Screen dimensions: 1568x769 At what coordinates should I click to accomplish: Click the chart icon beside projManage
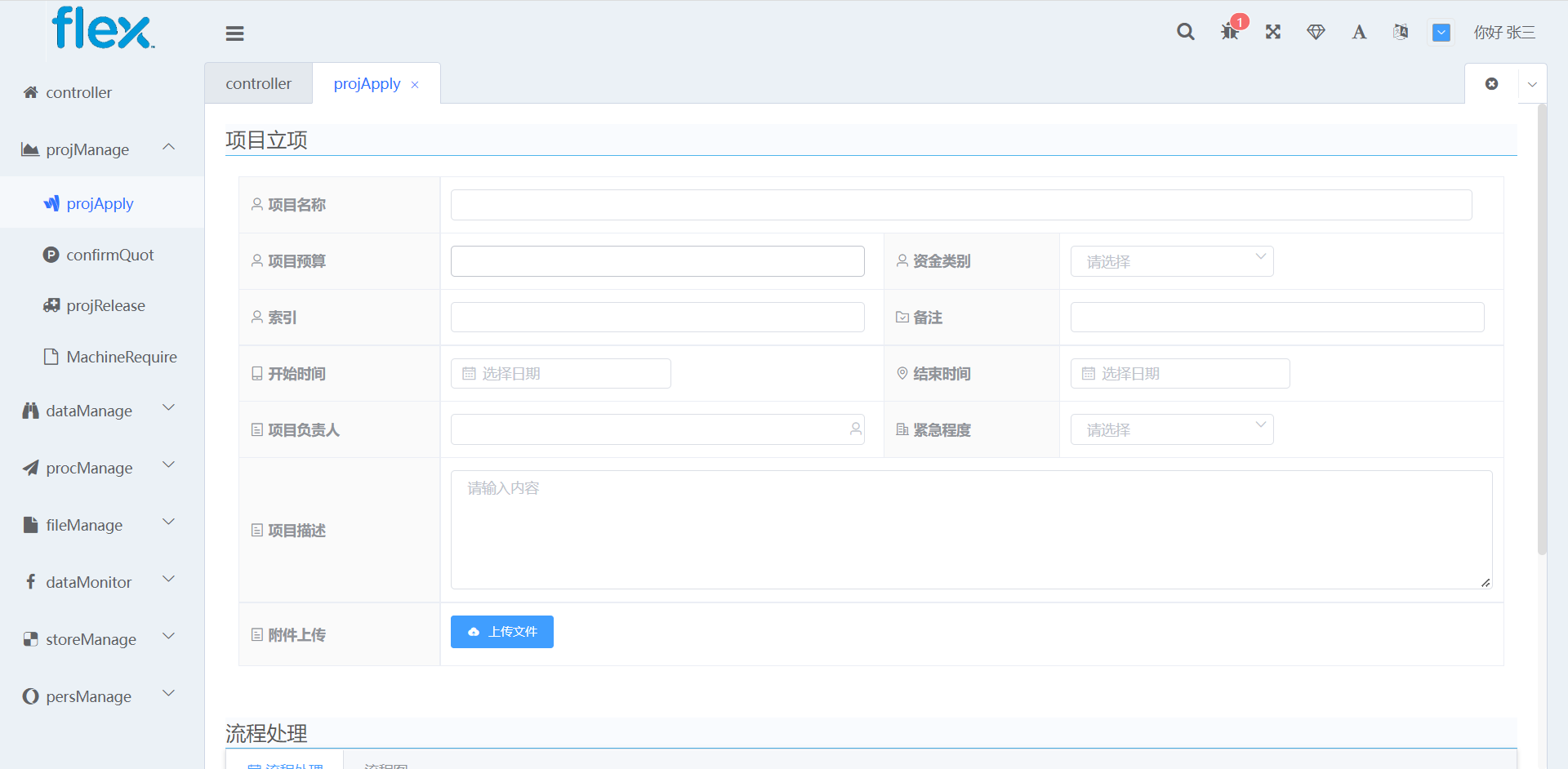(x=30, y=149)
